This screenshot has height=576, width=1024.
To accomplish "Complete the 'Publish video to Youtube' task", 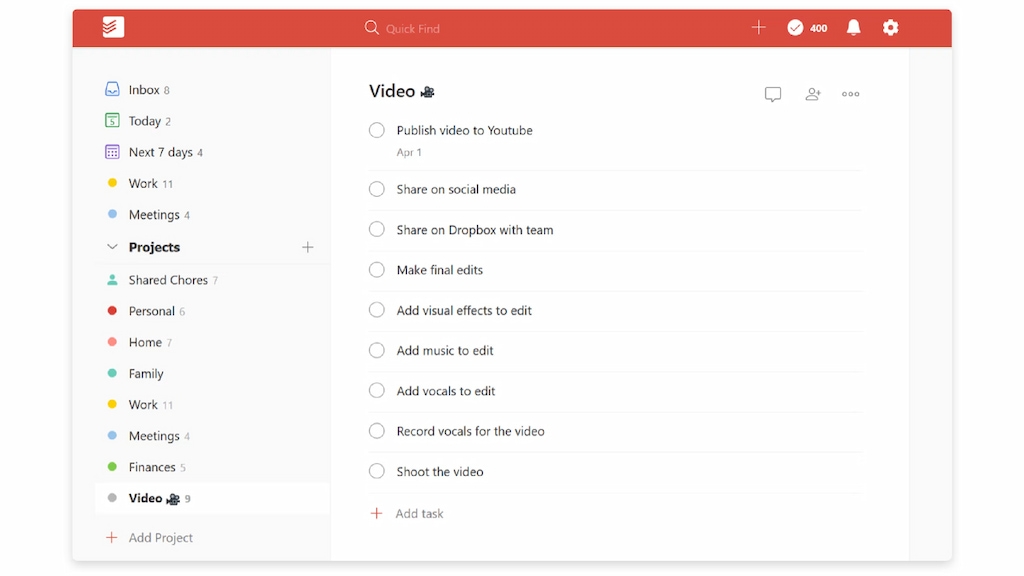I will 377,130.
